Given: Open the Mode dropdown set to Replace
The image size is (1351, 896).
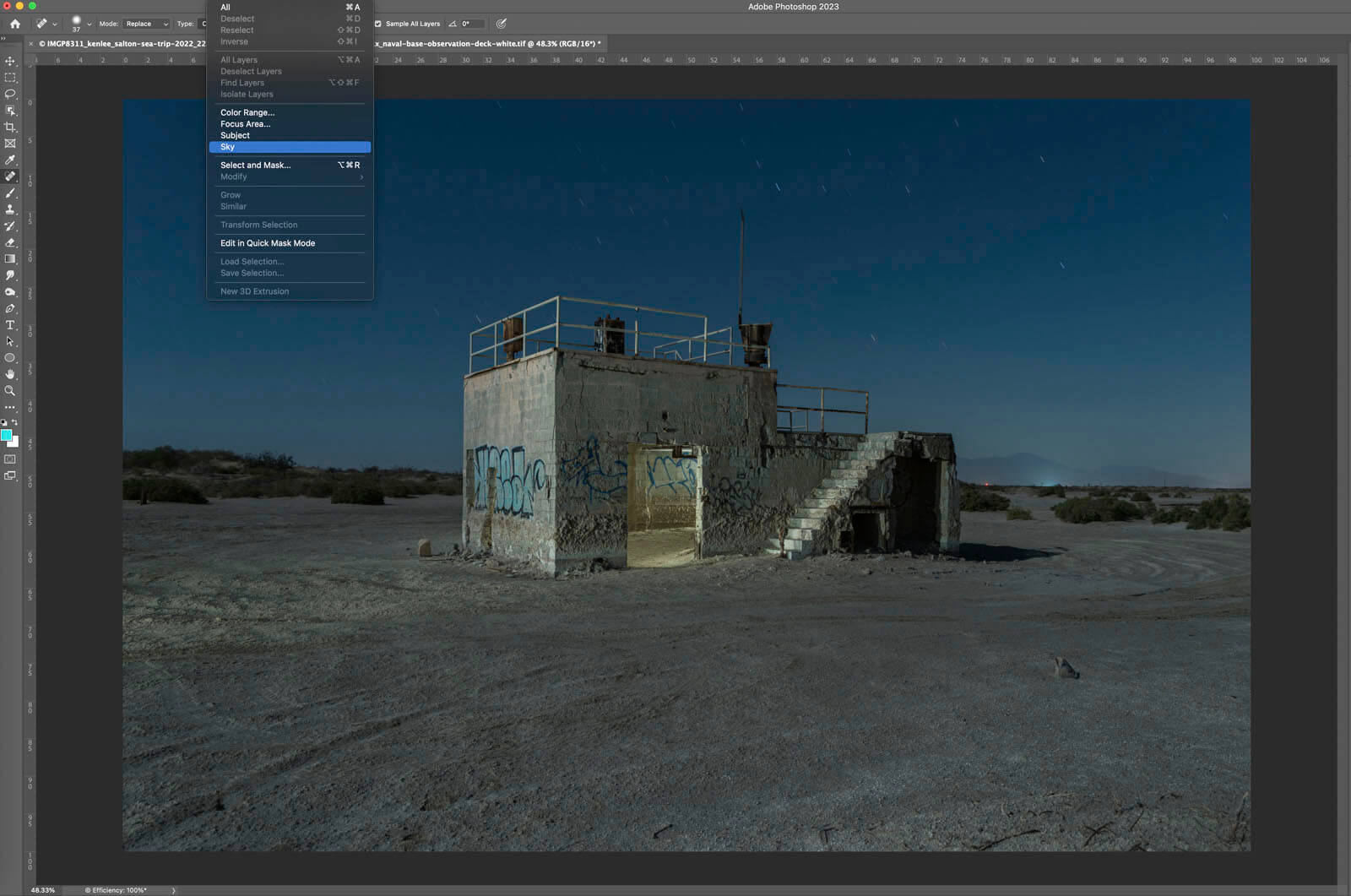Looking at the screenshot, I should (147, 24).
